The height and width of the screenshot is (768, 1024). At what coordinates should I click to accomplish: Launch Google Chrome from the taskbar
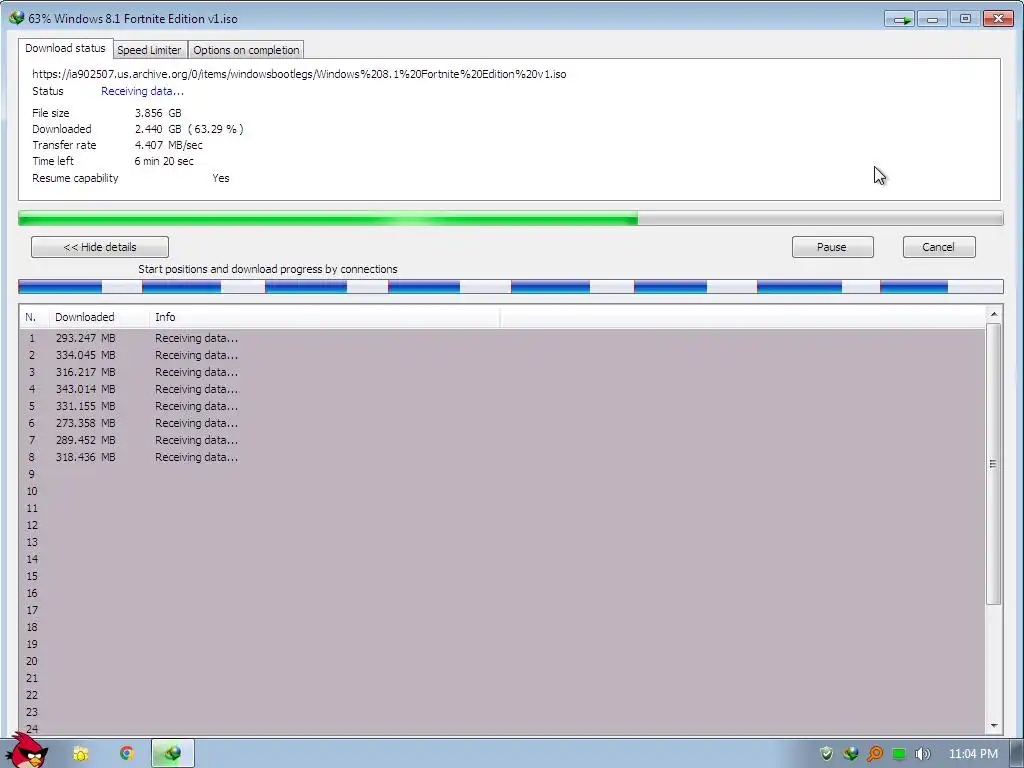click(x=127, y=753)
